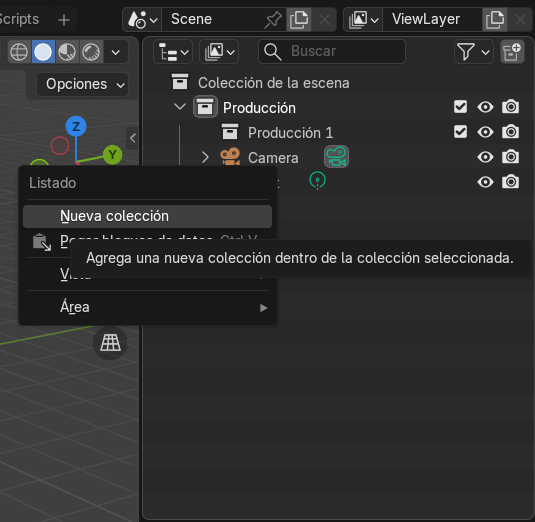Click the ViewLayer name field
The image size is (535, 522).
pos(432,19)
